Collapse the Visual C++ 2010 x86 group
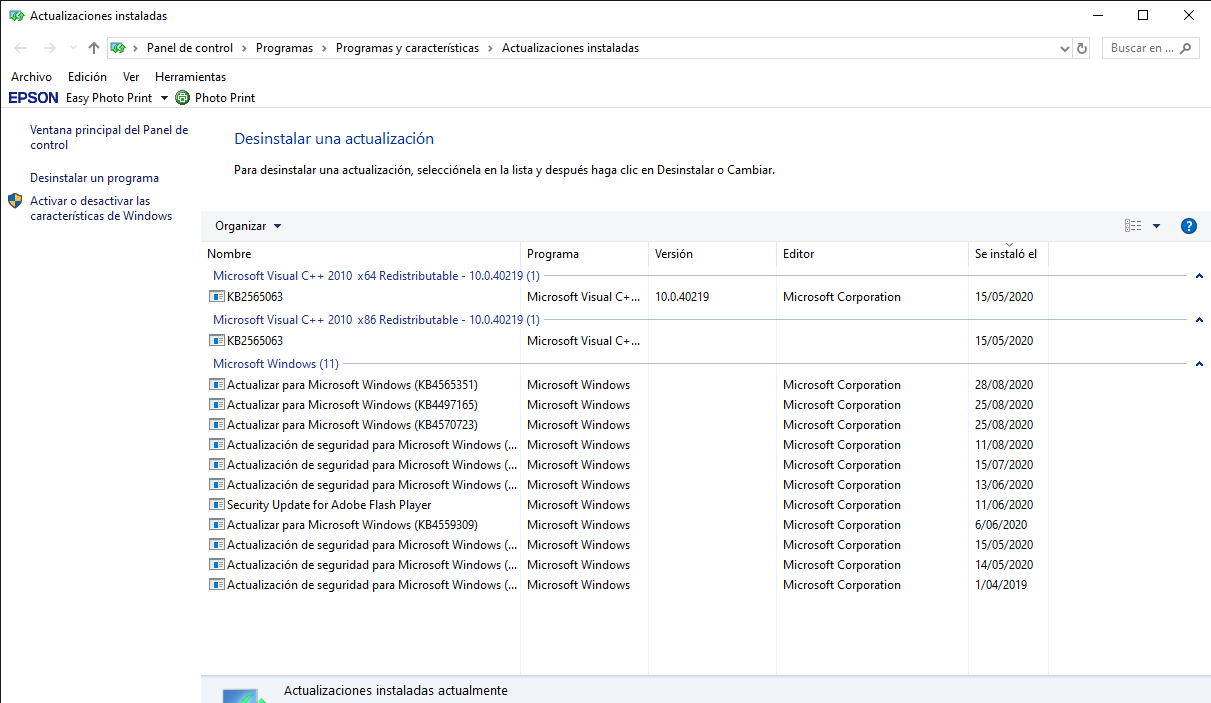 [1199, 320]
